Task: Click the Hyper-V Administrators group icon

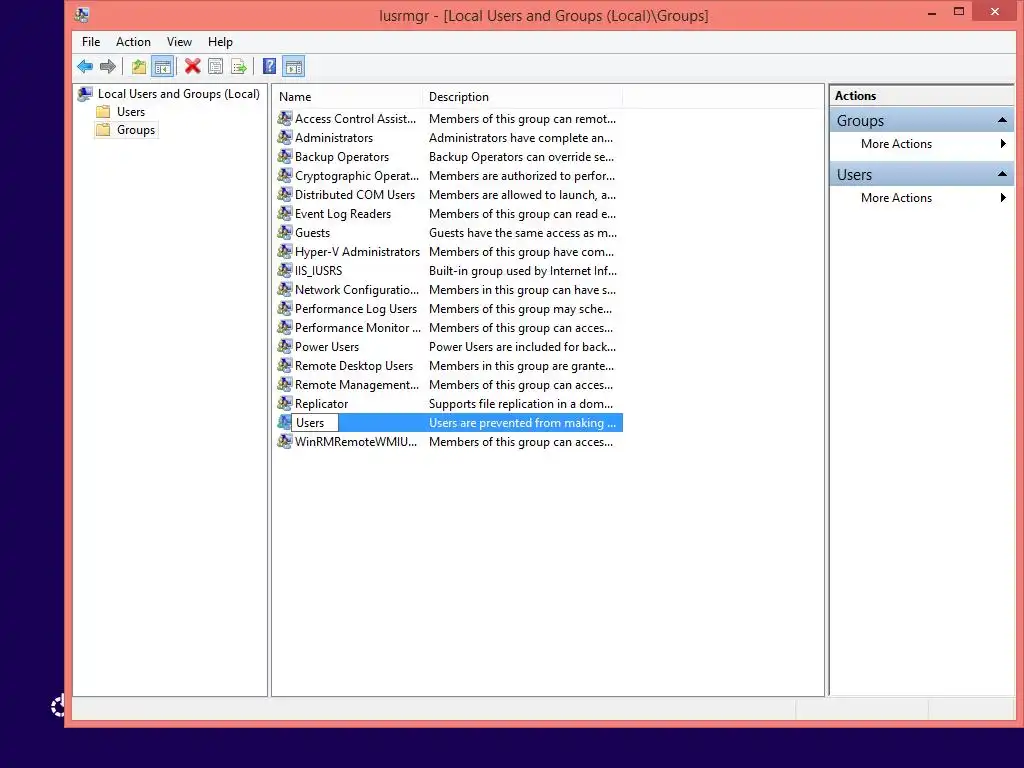Action: click(285, 251)
